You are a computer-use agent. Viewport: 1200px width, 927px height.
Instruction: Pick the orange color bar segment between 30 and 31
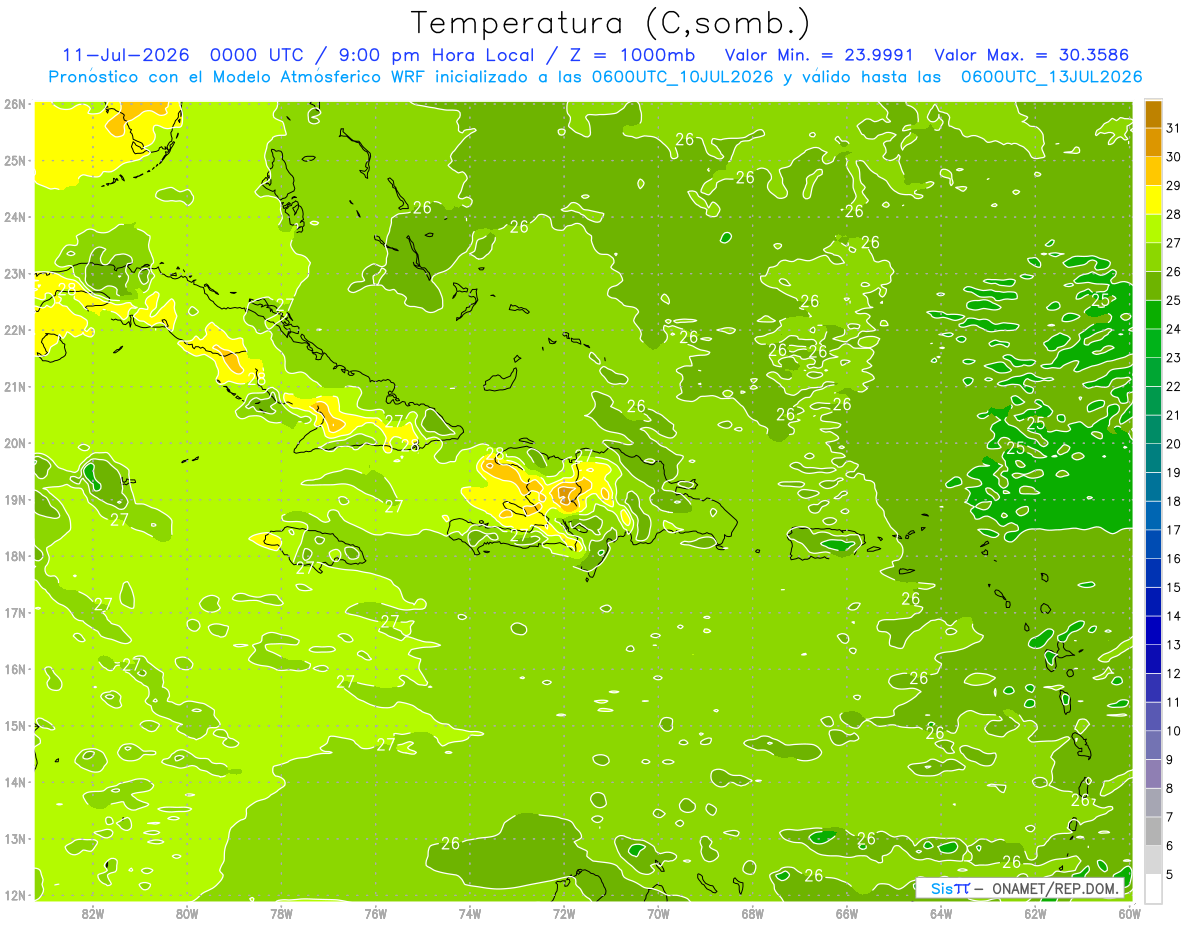click(x=1153, y=142)
